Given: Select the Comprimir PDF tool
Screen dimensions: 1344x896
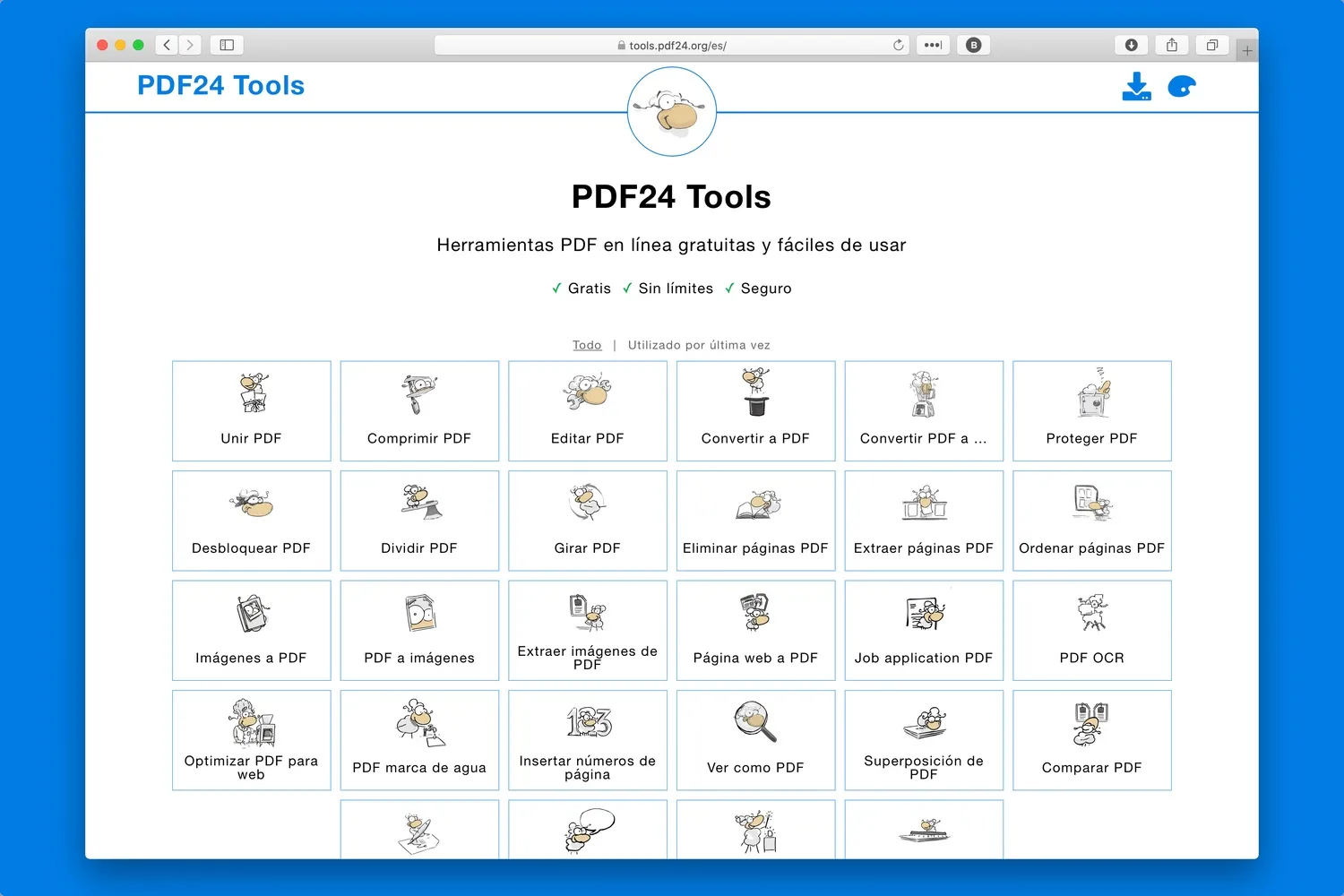Looking at the screenshot, I should [x=418, y=411].
